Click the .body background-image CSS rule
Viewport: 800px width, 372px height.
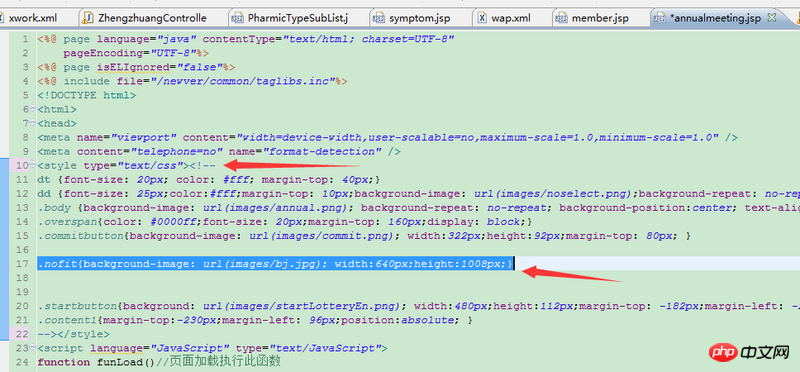click(418, 208)
